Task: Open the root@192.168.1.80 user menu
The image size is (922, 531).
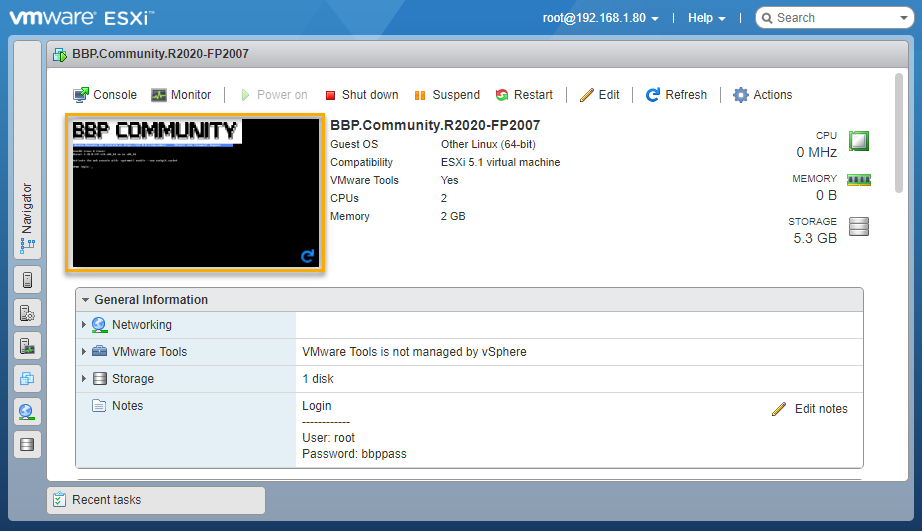Action: click(x=600, y=18)
